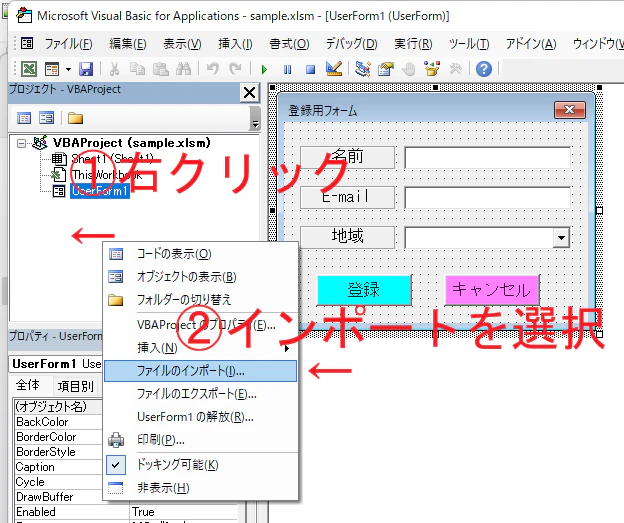
Task: Select the BorderColor property row
Action: point(58,437)
